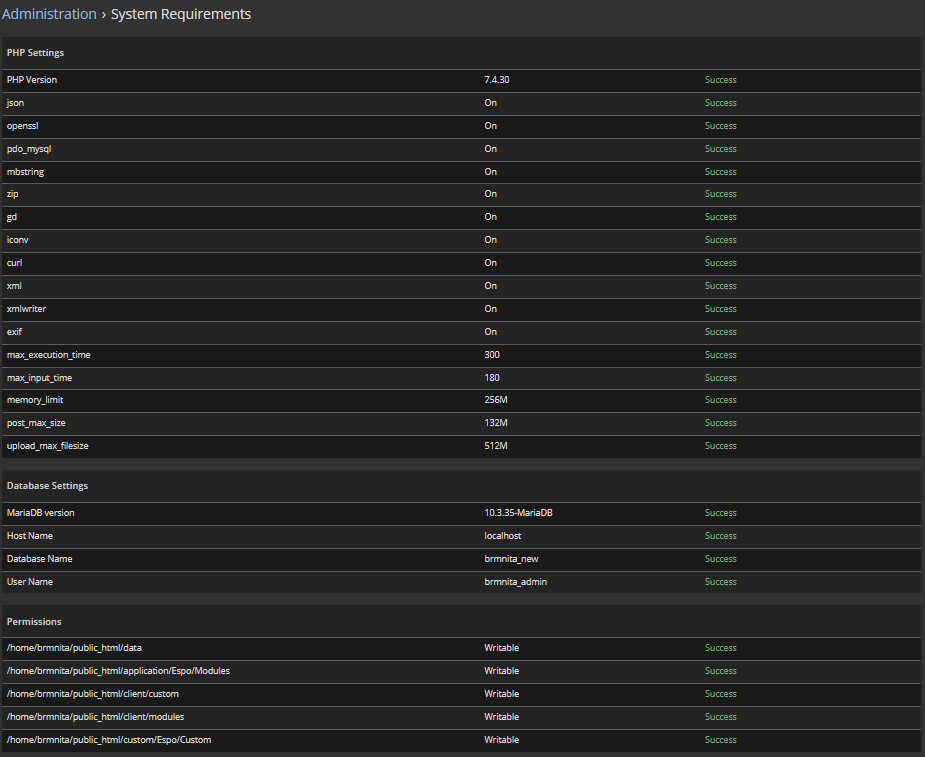The image size is (925, 757).
Task: Click the brmnita_admin user name value
Action: point(516,582)
